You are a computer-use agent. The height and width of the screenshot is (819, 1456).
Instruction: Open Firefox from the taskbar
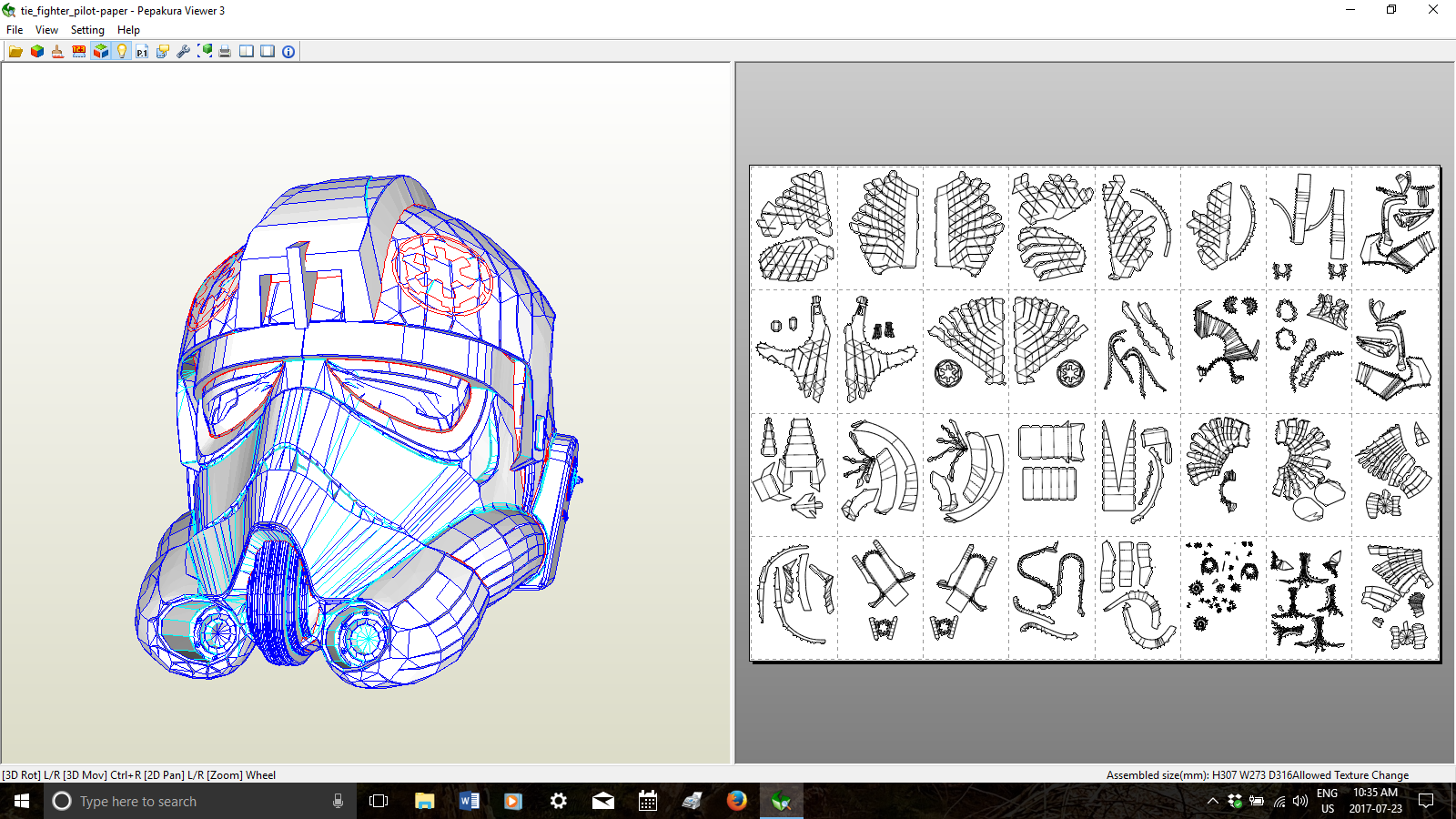(736, 801)
